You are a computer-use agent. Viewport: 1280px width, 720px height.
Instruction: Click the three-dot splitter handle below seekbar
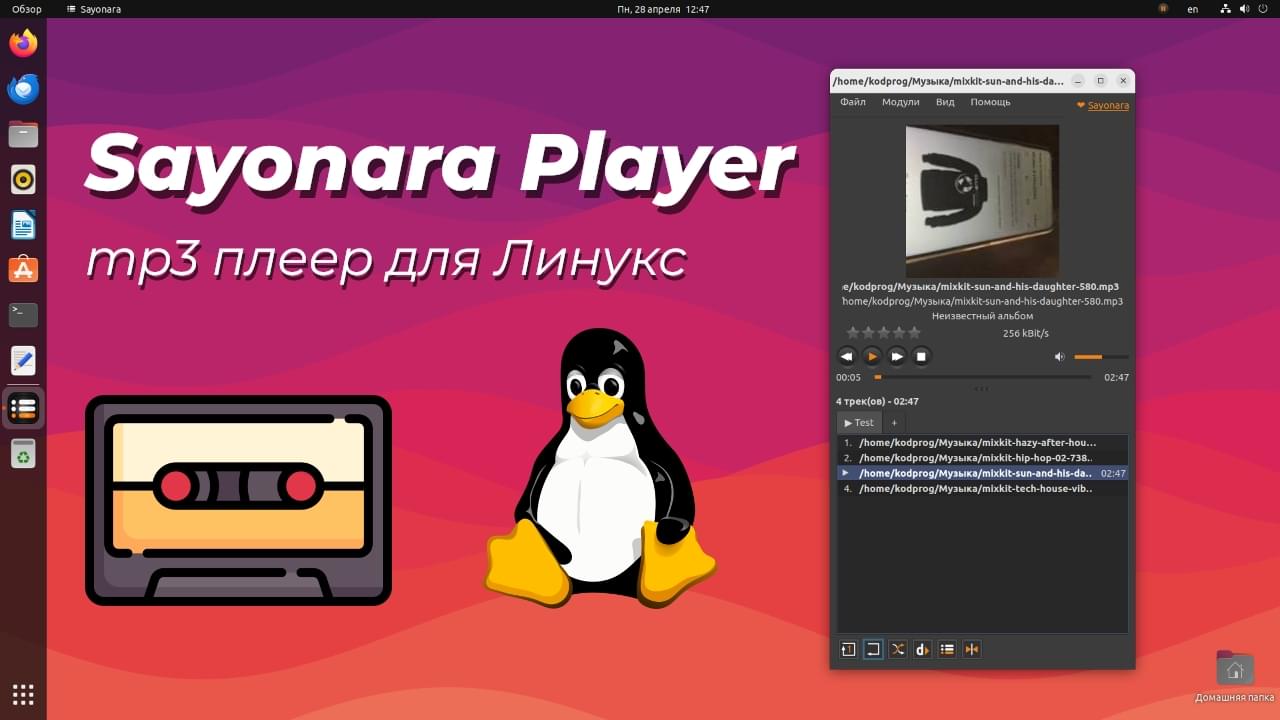click(981, 388)
